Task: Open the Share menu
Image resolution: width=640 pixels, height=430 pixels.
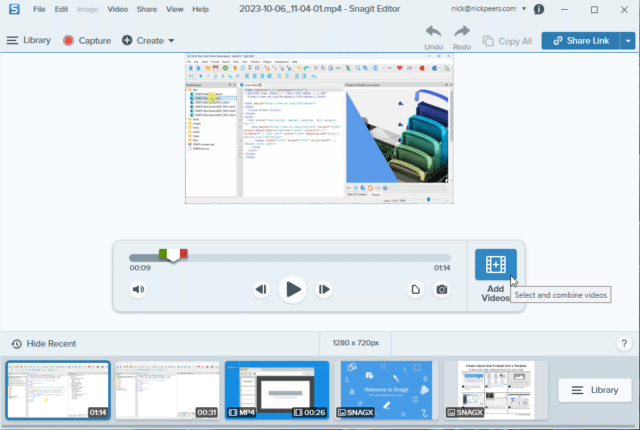Action: point(147,9)
